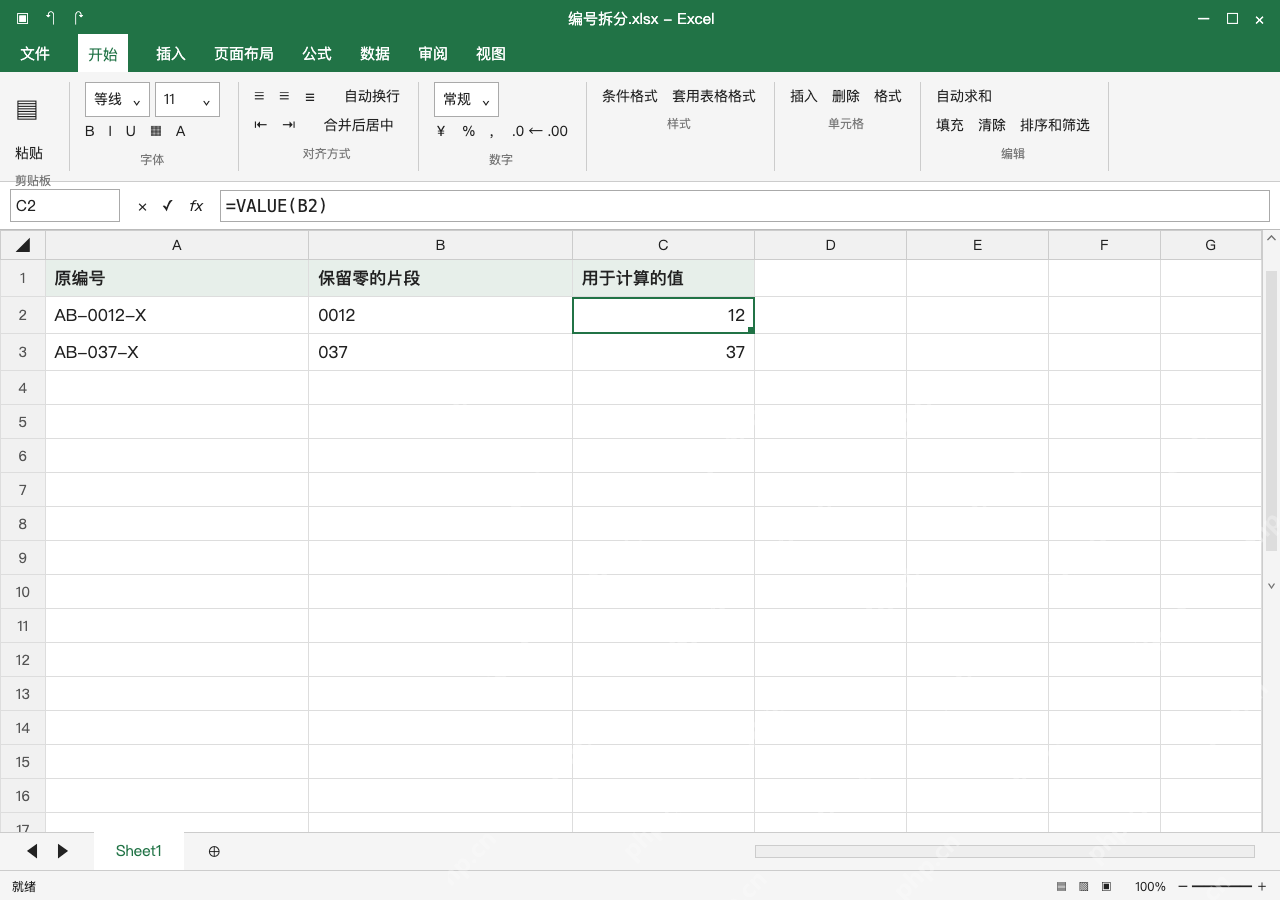Open the Insert Function fx dialog
This screenshot has height=900, width=1280.
click(x=196, y=206)
